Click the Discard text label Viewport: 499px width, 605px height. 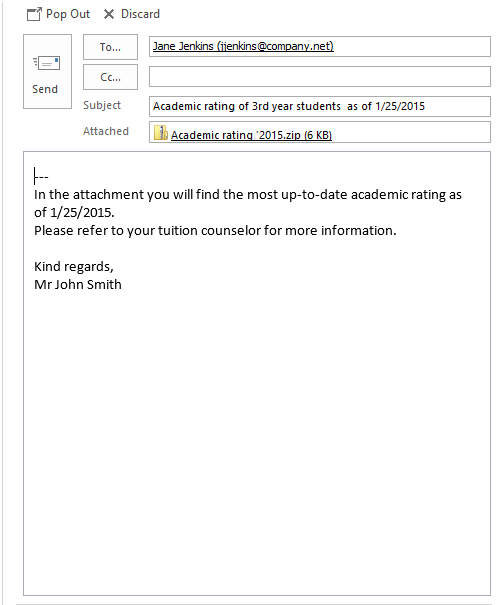coord(140,14)
